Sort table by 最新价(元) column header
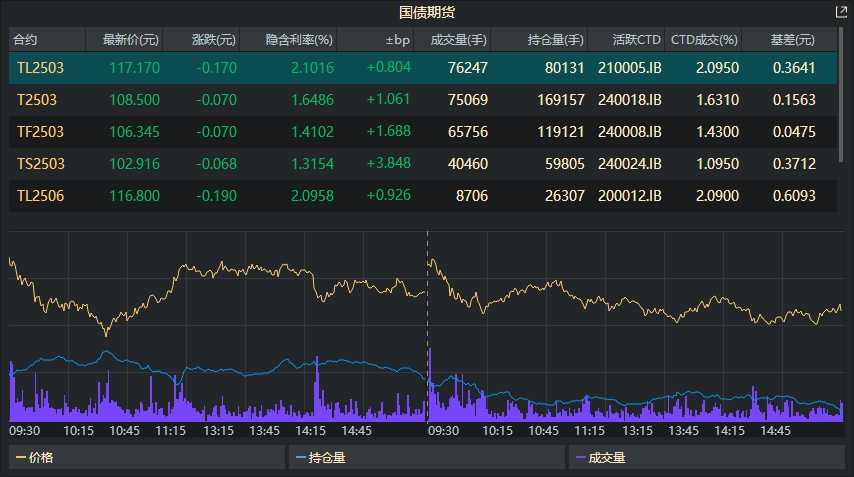Image resolution: width=854 pixels, height=477 pixels. (123, 40)
